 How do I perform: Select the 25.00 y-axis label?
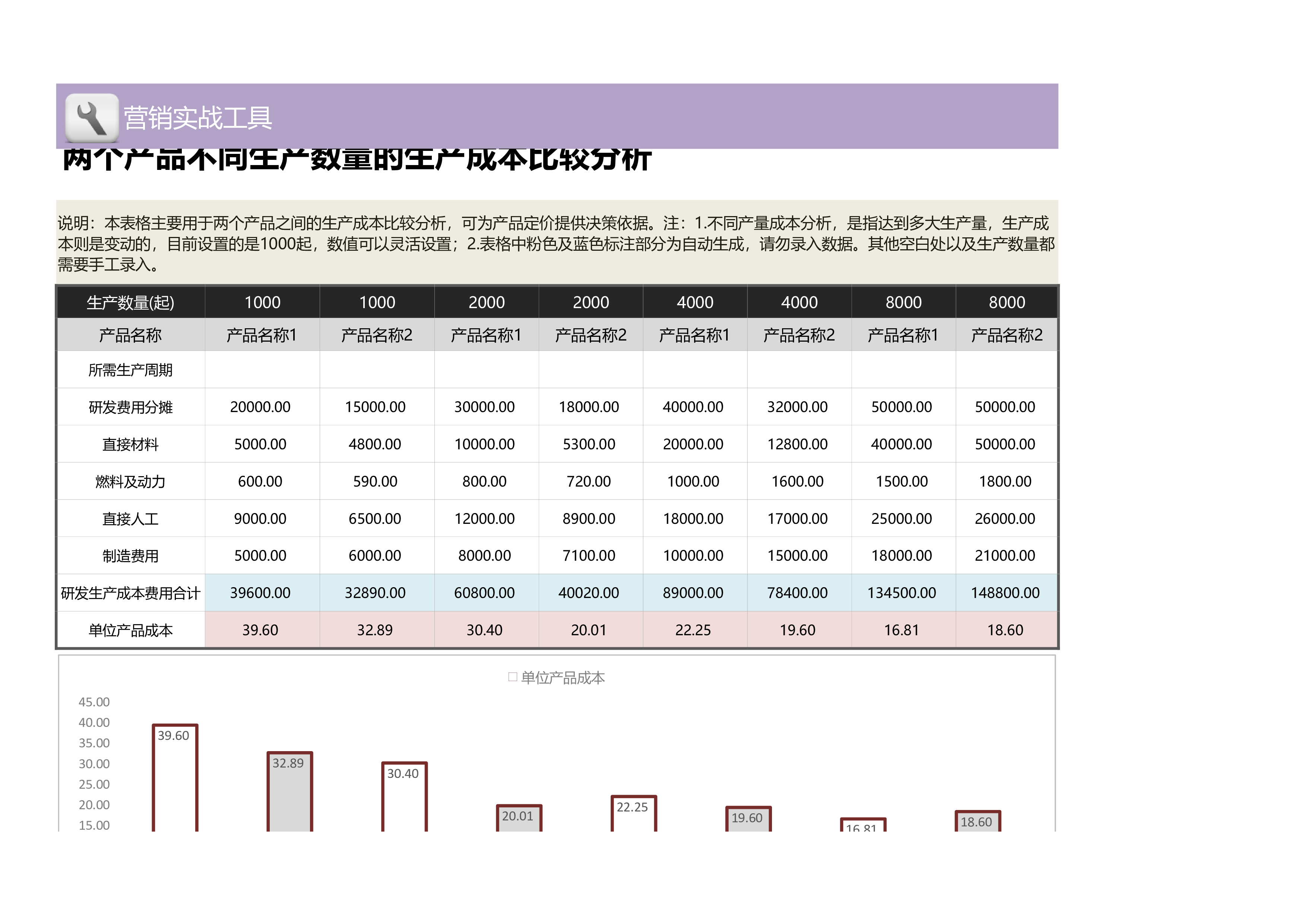pyautogui.click(x=94, y=784)
